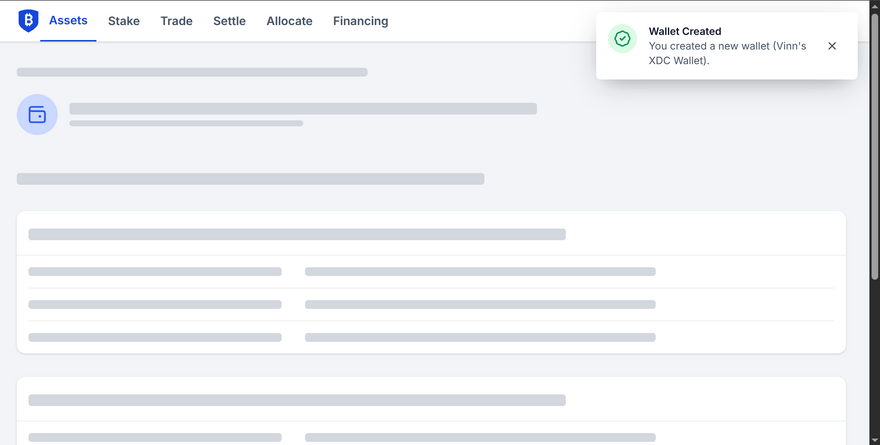This screenshot has width=880, height=445.
Task: Switch to the Stake tab
Action: click(x=124, y=21)
